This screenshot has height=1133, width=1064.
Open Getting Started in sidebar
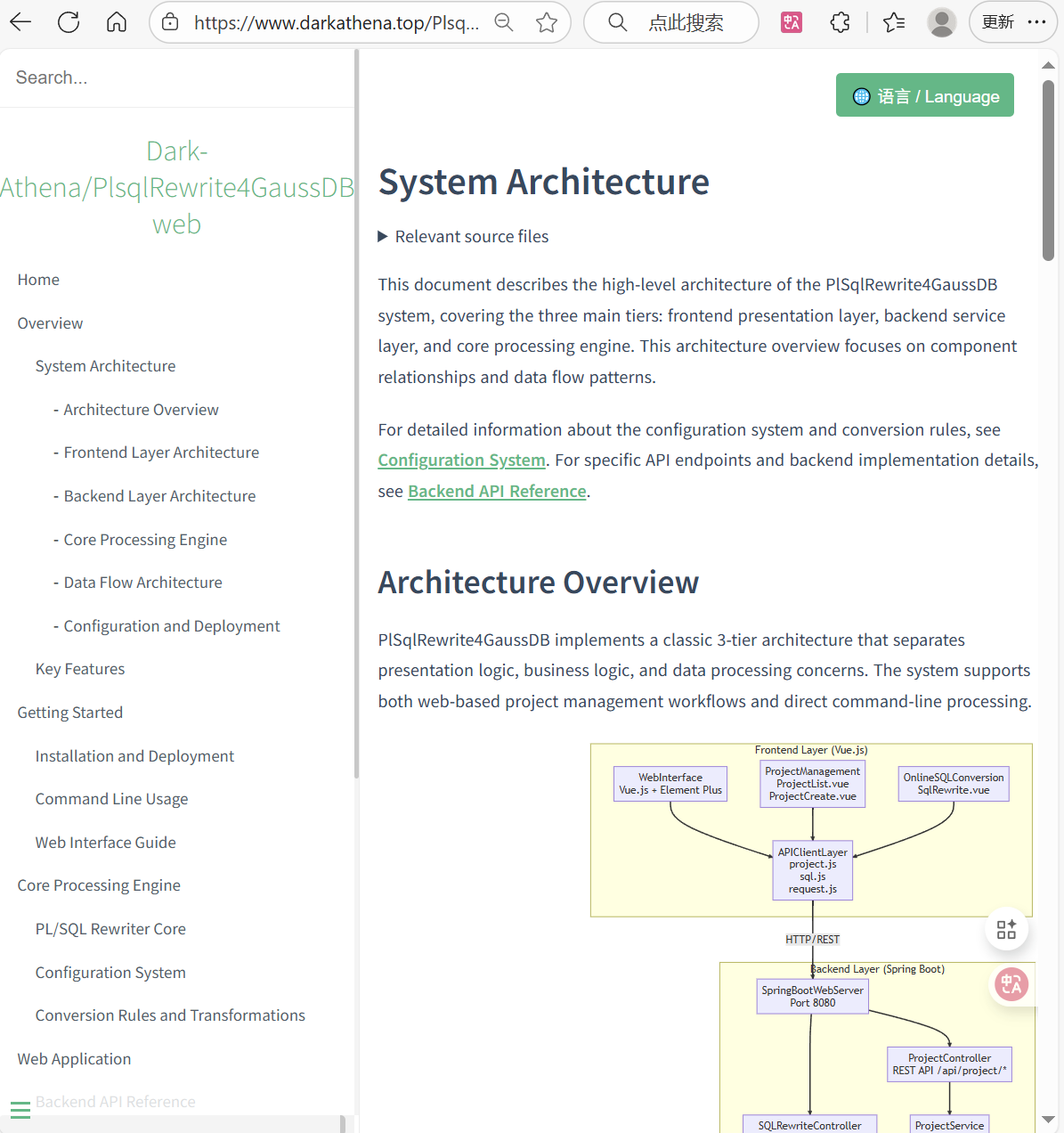pyautogui.click(x=70, y=713)
